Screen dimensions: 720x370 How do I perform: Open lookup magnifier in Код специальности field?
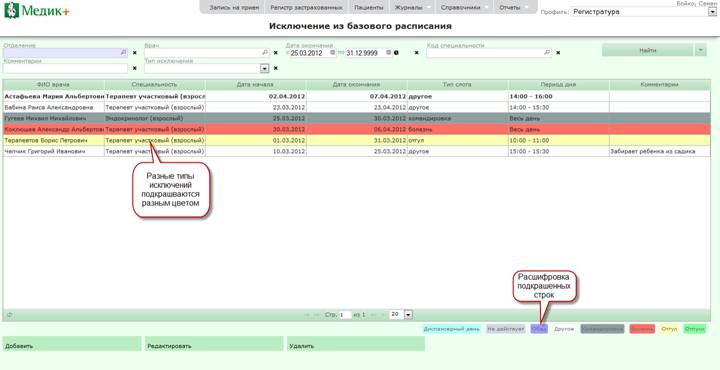[x=546, y=53]
